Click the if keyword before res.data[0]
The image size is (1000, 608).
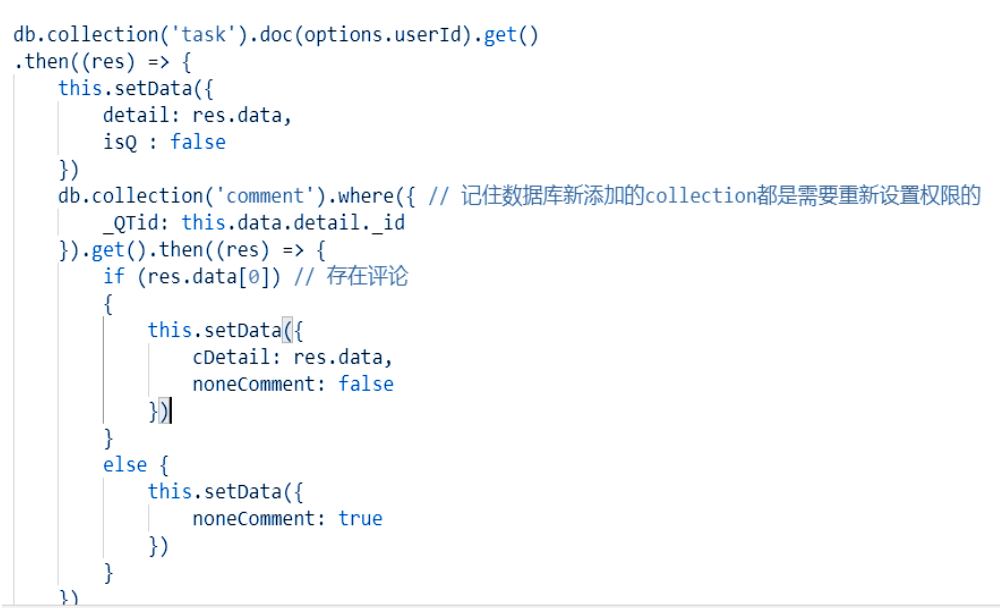113,276
